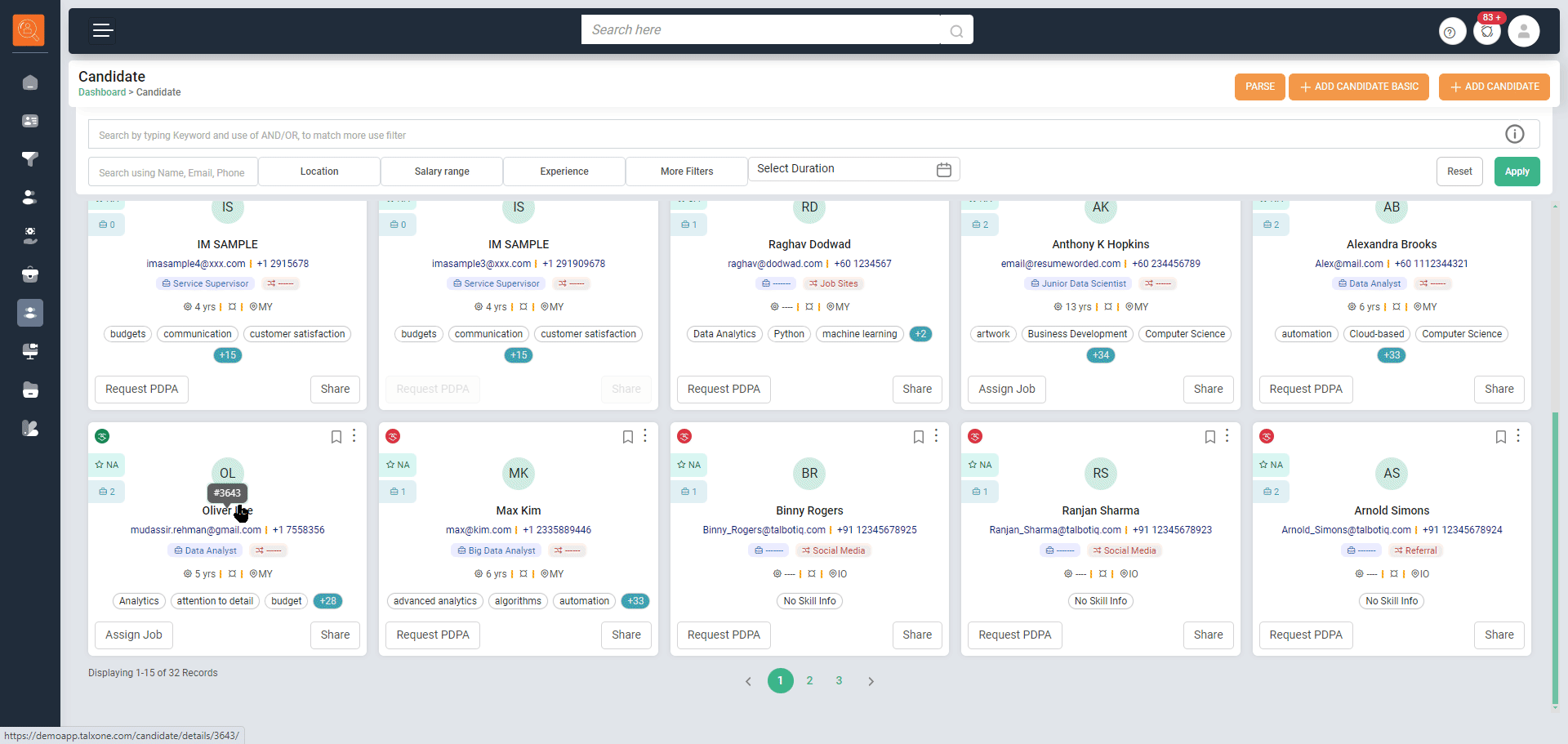1568x744 pixels.
Task: Open the user profile avatar icon
Action: click(1523, 32)
